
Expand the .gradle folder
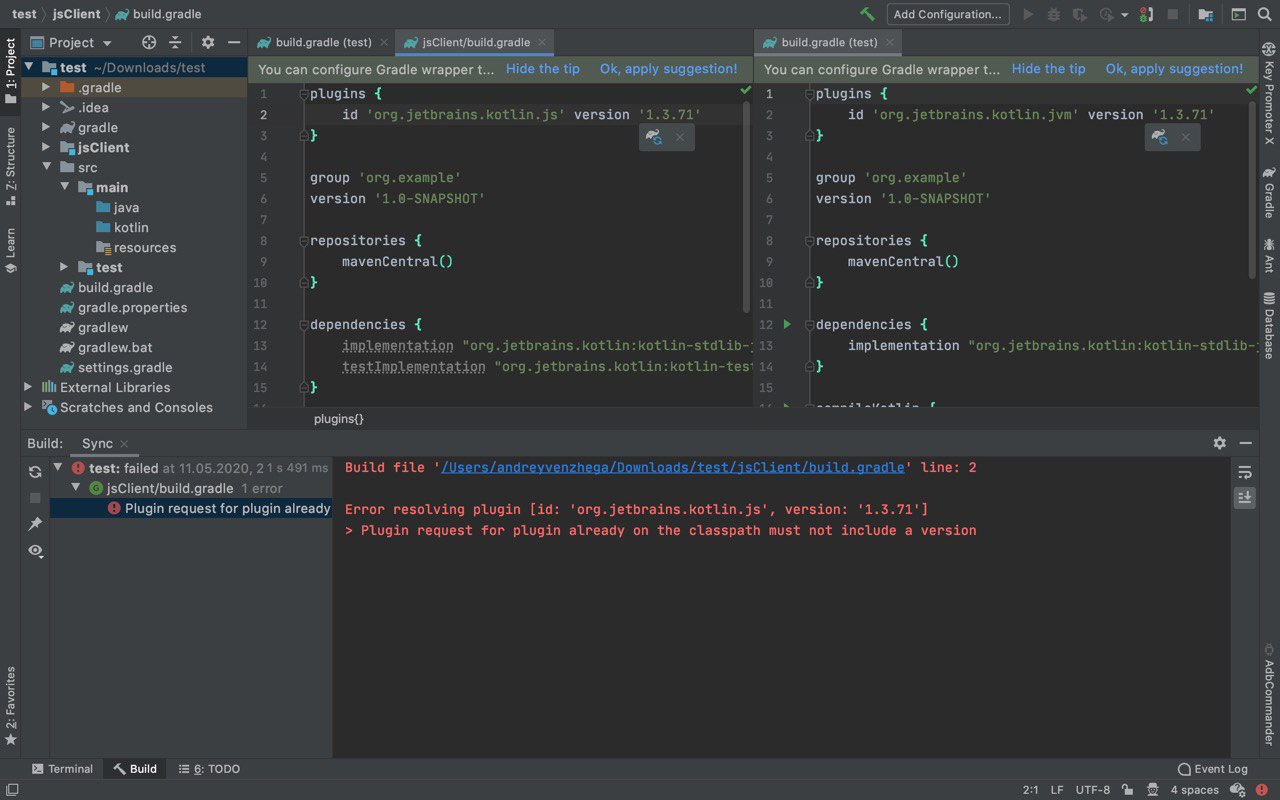coord(46,87)
